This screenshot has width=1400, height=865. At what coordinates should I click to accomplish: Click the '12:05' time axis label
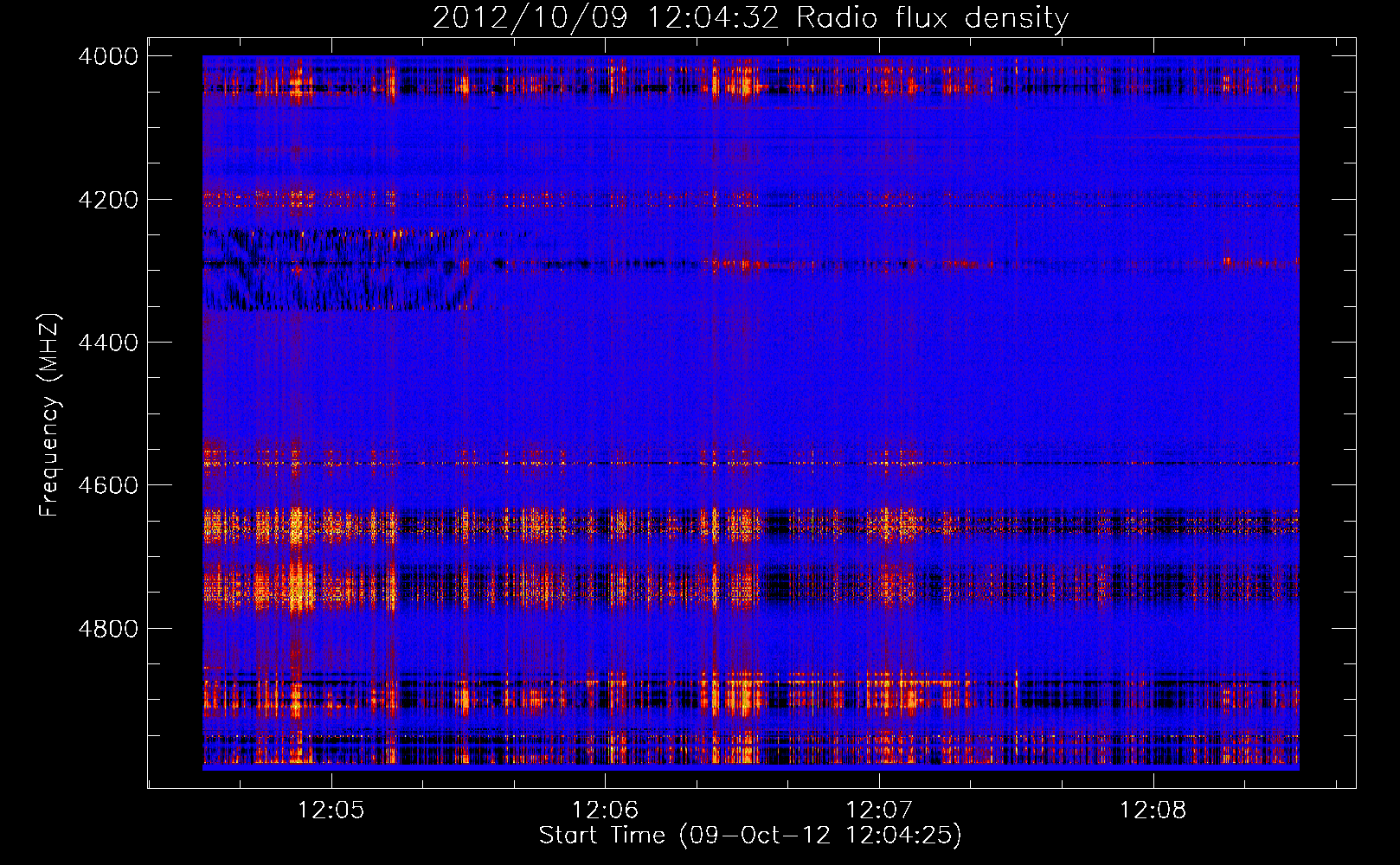331,811
